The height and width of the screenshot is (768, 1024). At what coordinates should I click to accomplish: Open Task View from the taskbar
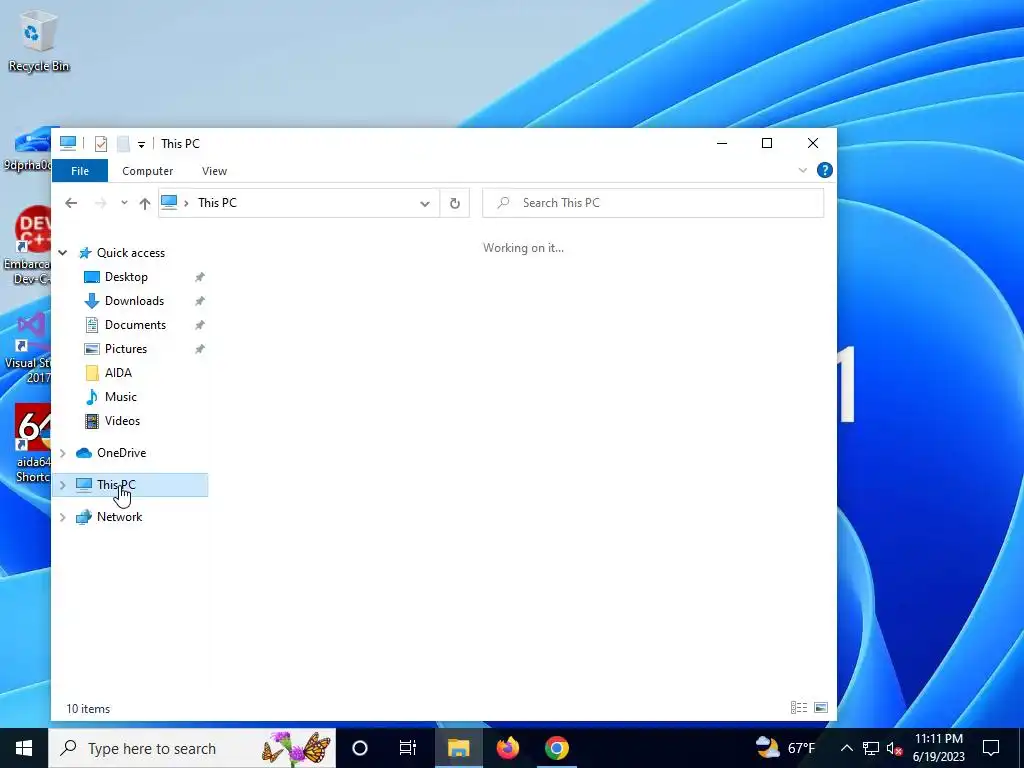click(408, 748)
